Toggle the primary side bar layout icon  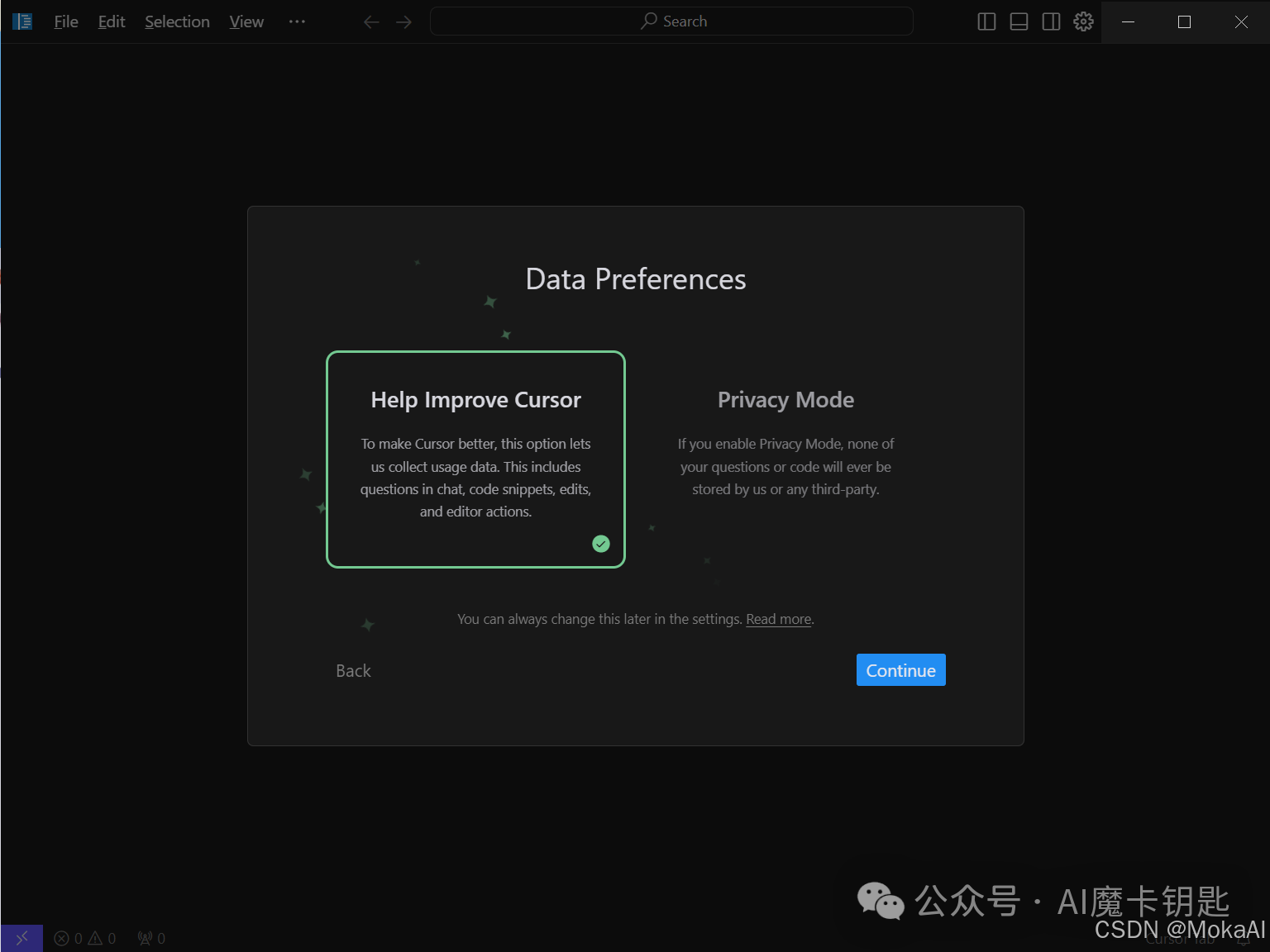(x=986, y=22)
